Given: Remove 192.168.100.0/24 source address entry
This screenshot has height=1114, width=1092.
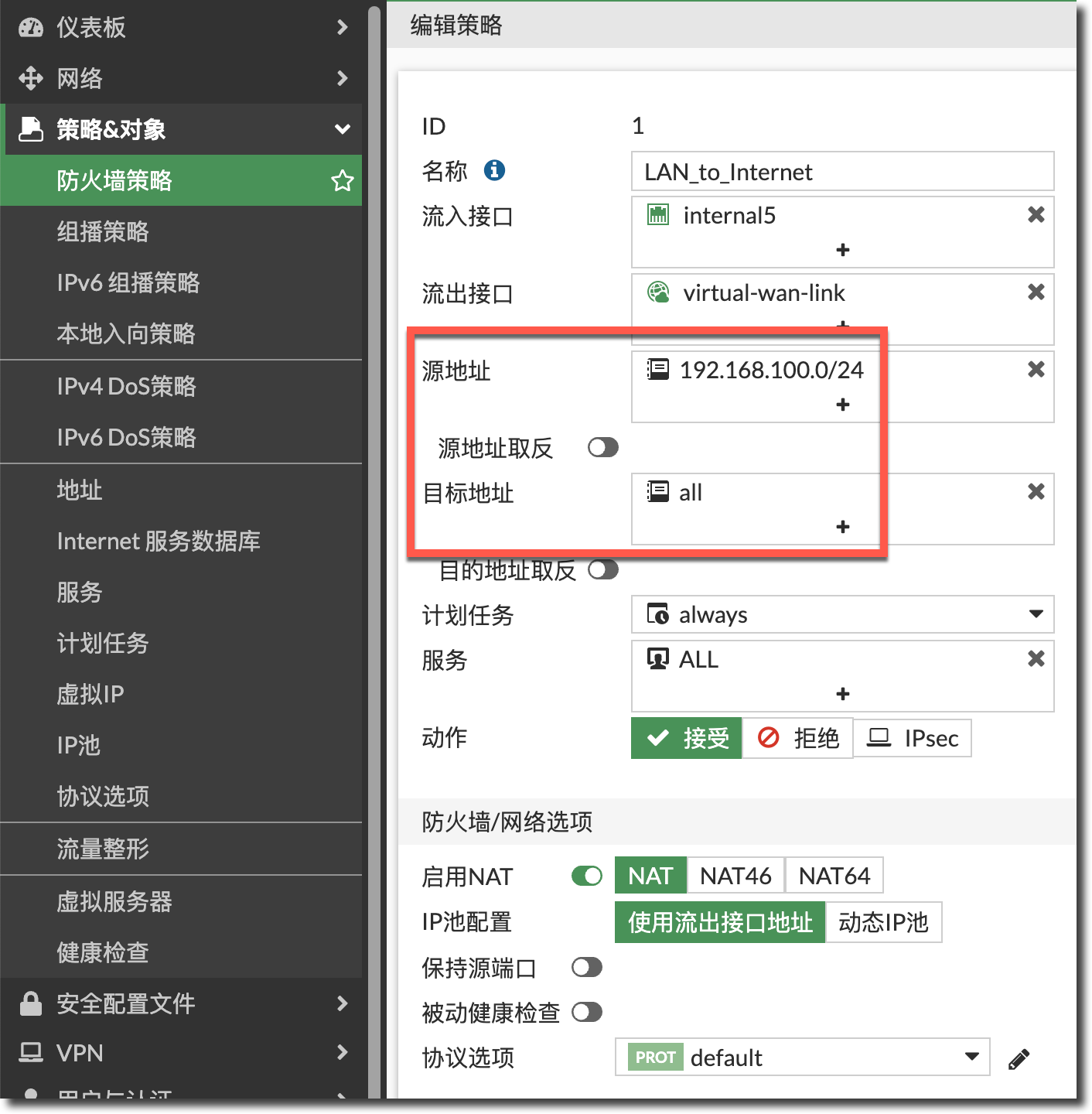Looking at the screenshot, I should pos(1036,370).
